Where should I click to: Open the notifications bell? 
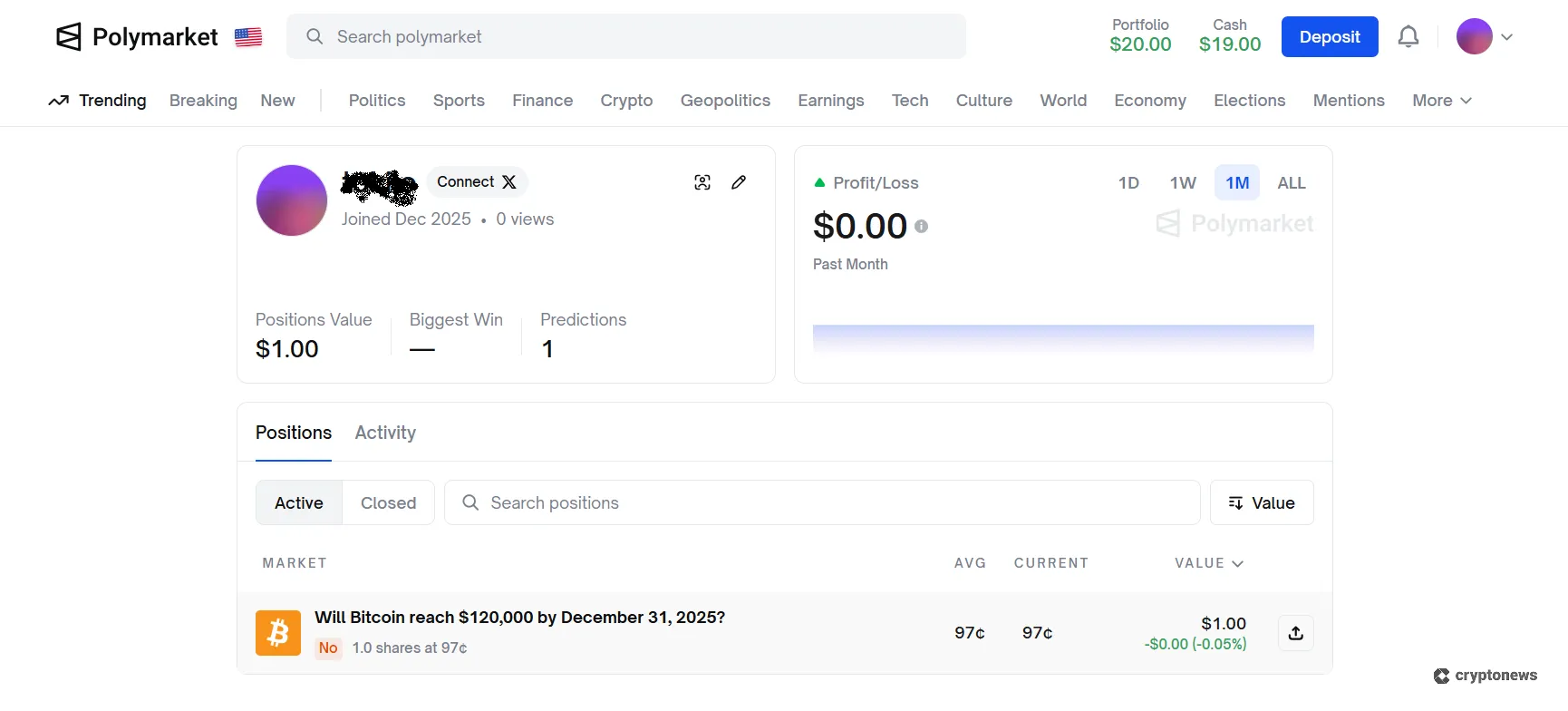click(1408, 37)
